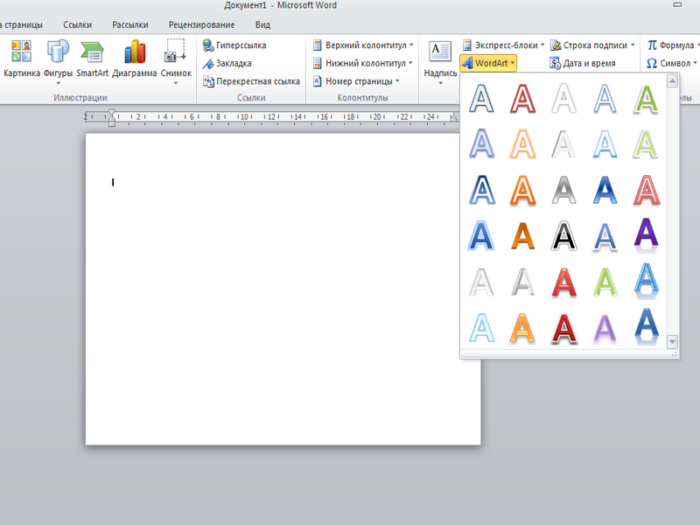Add a Перекрестная ссылка cross-reference

[251, 81]
